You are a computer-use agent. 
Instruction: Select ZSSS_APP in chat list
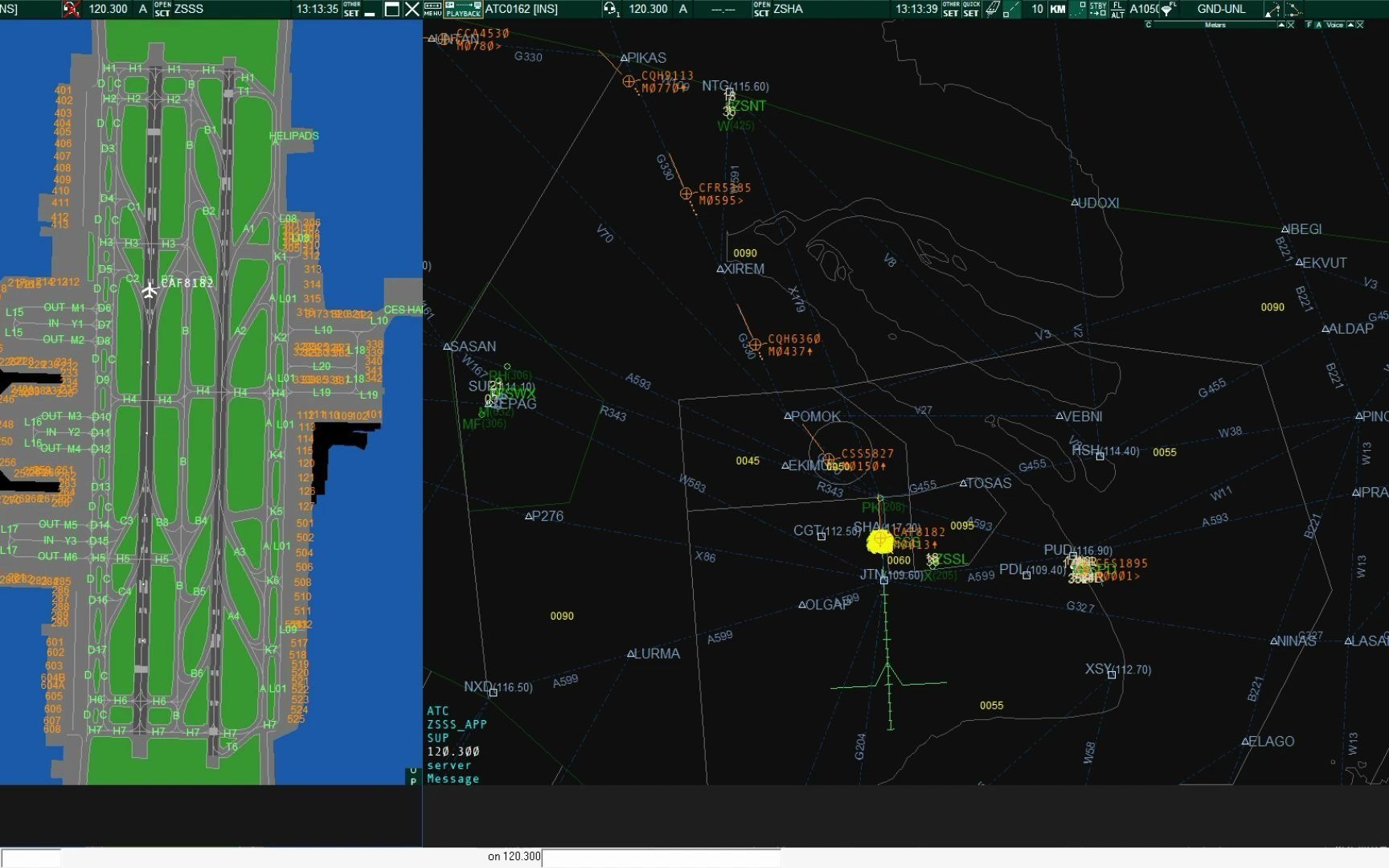[x=457, y=724]
